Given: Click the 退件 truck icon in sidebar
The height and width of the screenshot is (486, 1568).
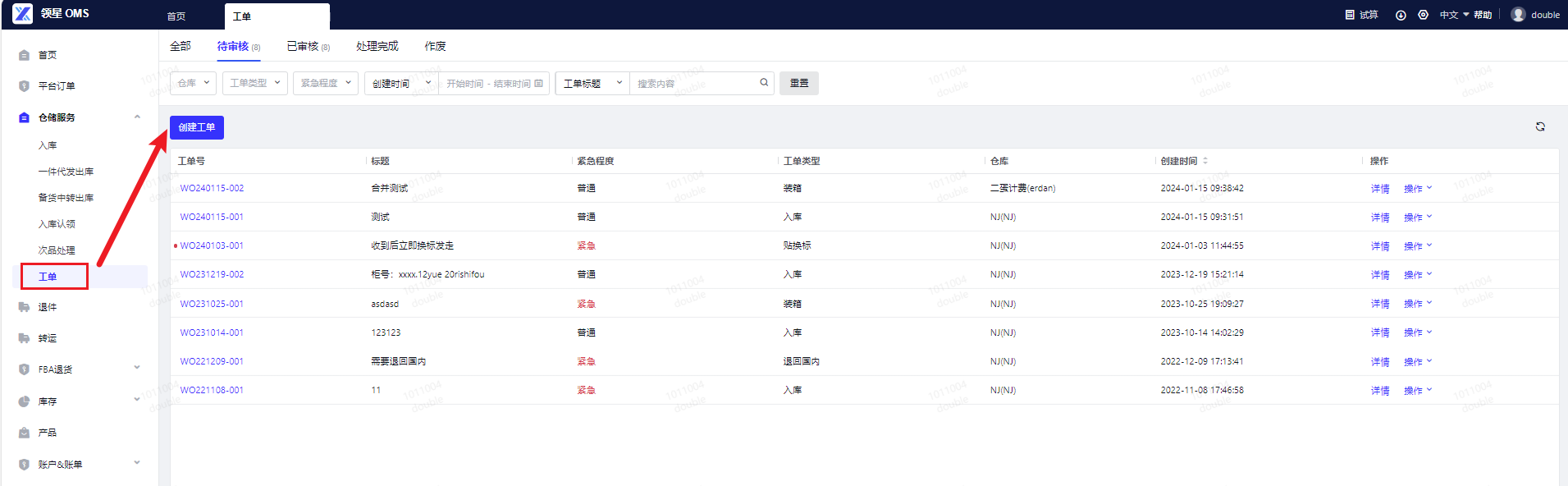Looking at the screenshot, I should click(24, 307).
